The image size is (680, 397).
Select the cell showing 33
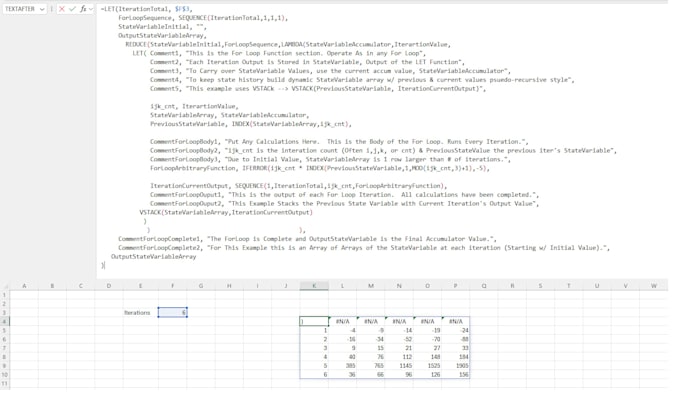tap(455, 348)
